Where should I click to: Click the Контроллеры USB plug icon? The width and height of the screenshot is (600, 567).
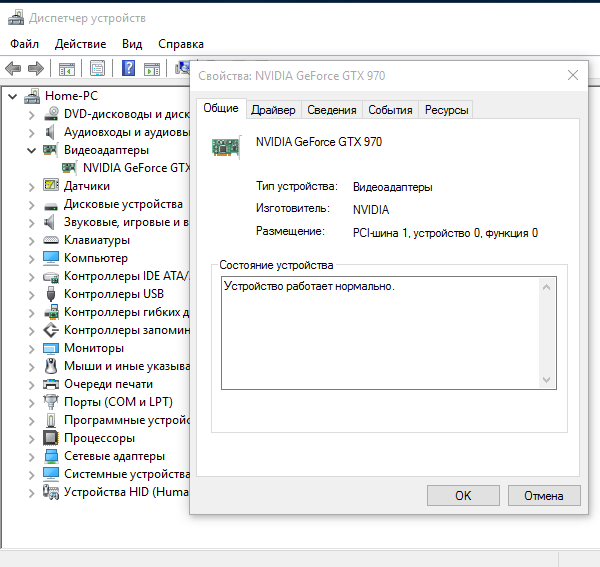pyautogui.click(x=51, y=294)
